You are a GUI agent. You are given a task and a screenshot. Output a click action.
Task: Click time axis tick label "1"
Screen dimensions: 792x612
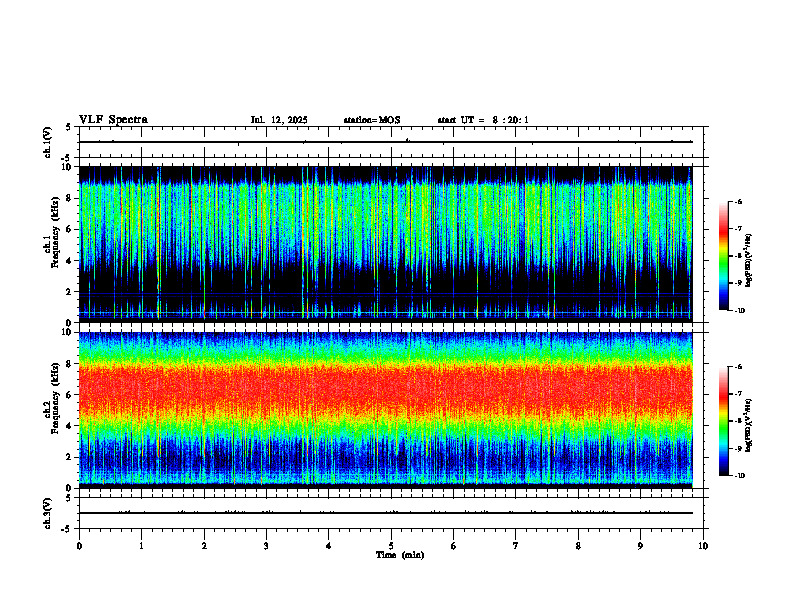click(x=141, y=546)
